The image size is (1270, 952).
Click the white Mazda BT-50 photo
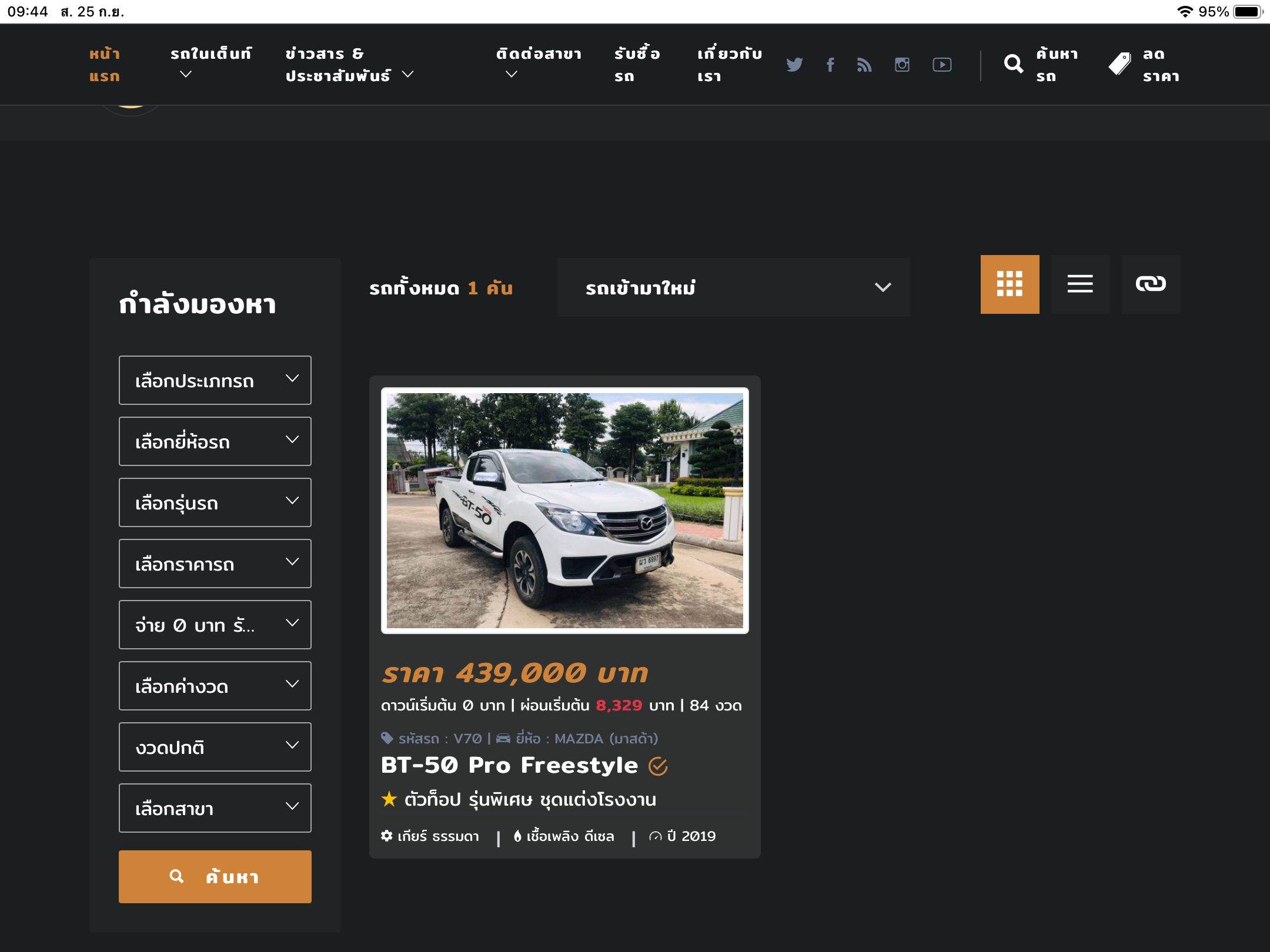(564, 510)
